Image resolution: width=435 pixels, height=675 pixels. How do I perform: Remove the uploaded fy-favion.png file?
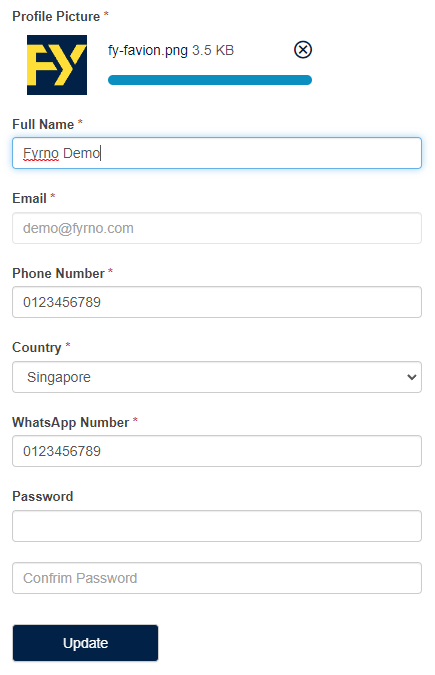tap(303, 50)
